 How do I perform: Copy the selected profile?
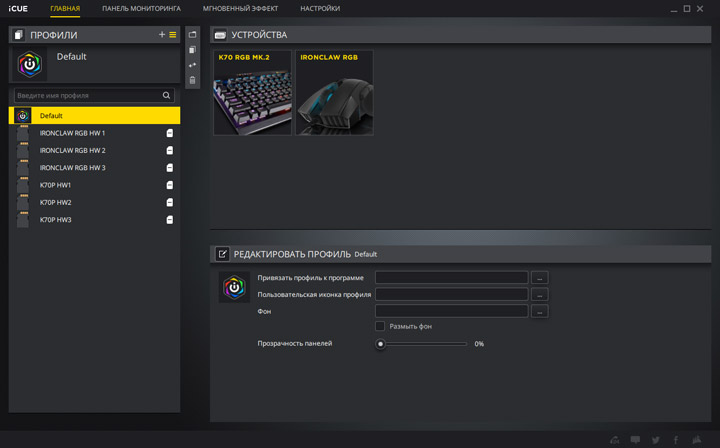click(192, 50)
